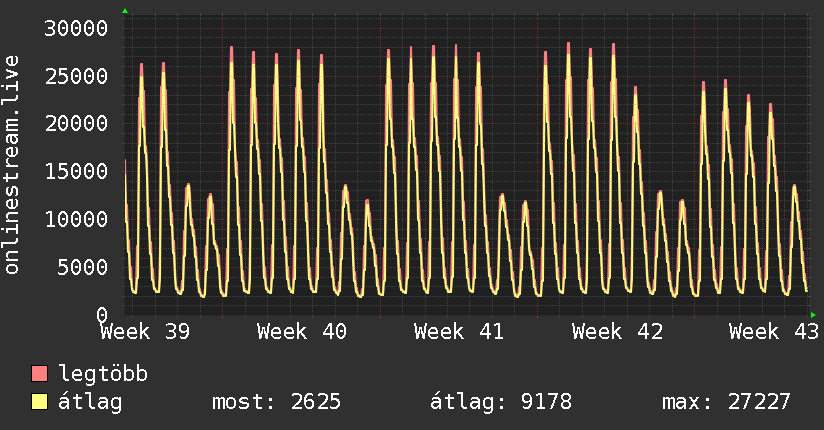
Task: Click the yellow átlag legend color swatch
Action: coord(39,402)
